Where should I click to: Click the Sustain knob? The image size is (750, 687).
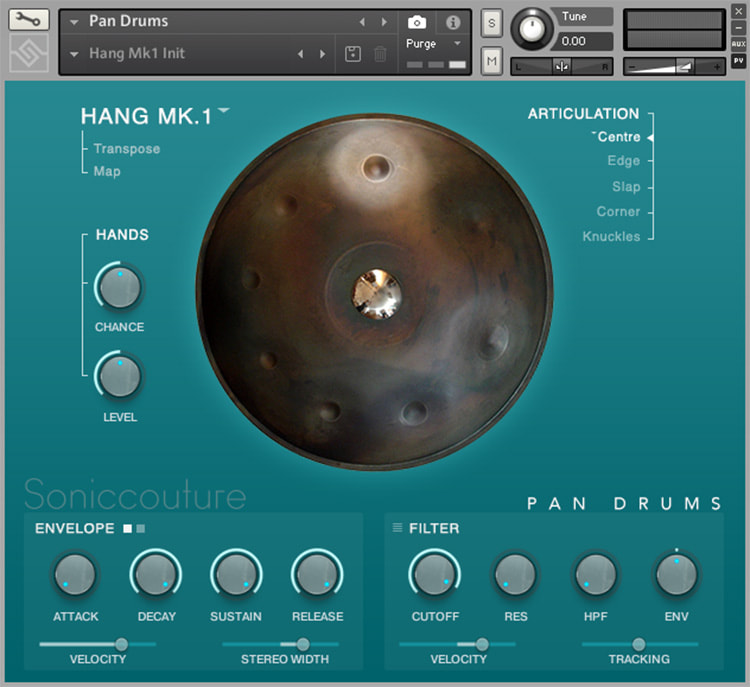[236, 575]
